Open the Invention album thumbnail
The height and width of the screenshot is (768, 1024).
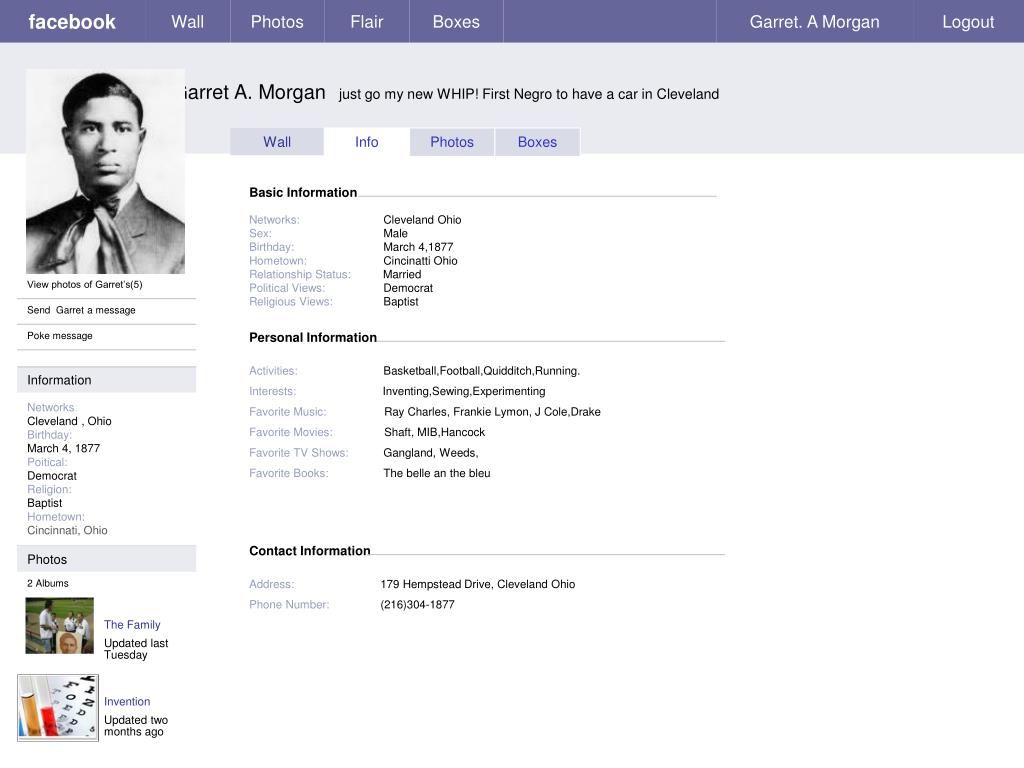pos(58,708)
